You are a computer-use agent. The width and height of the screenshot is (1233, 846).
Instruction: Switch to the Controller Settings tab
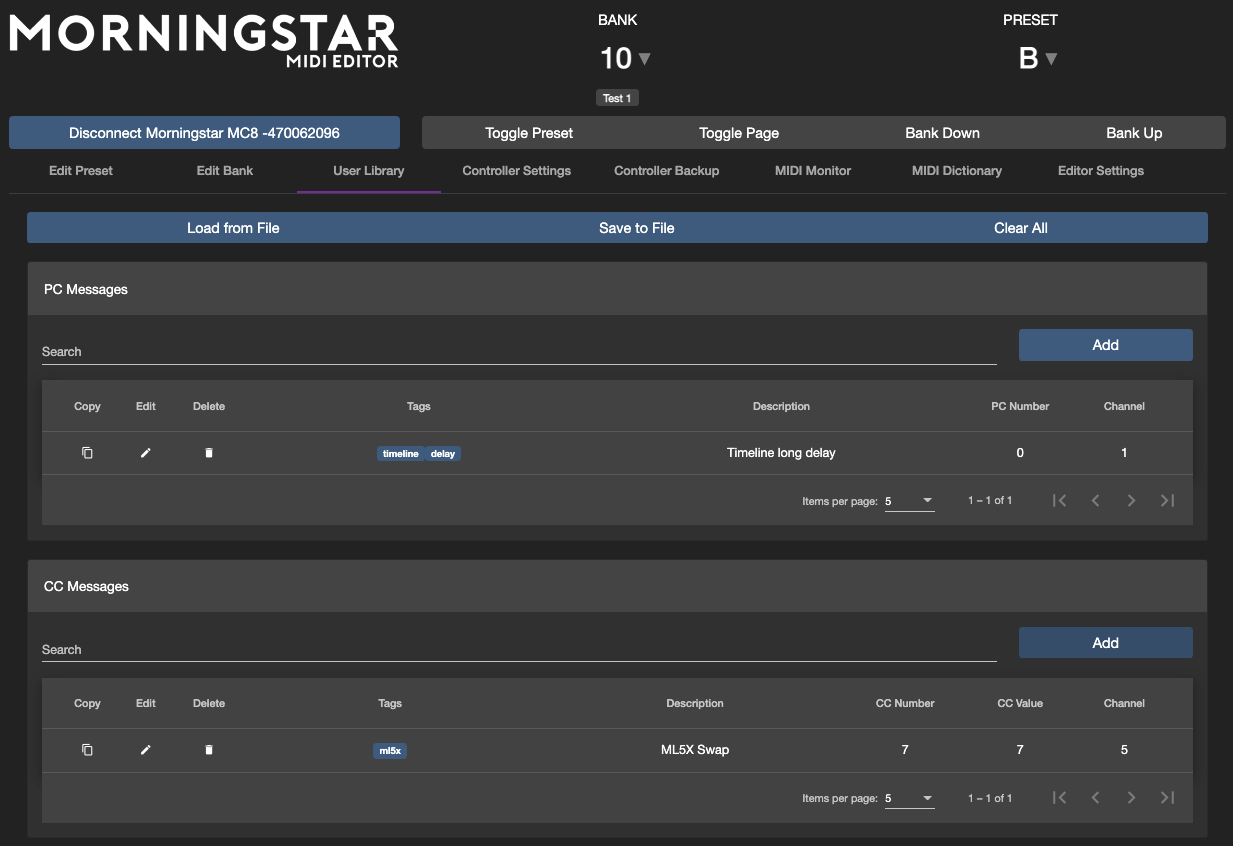pyautogui.click(x=516, y=171)
